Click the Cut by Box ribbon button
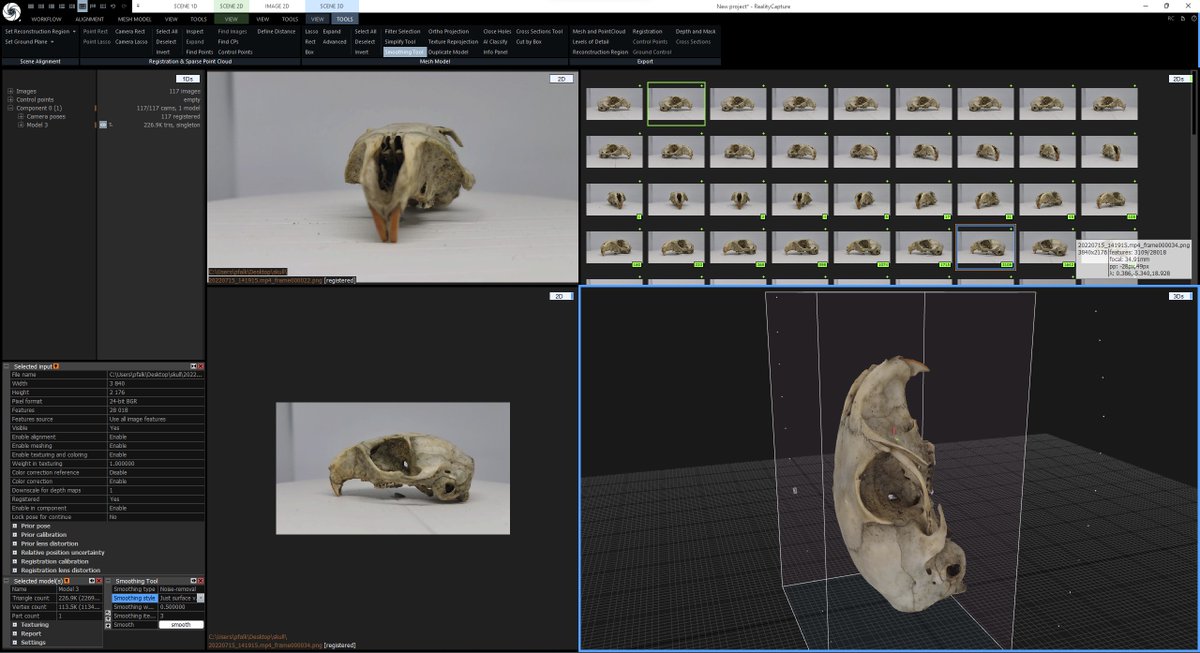Viewport: 1200px width, 653px height. (529, 42)
